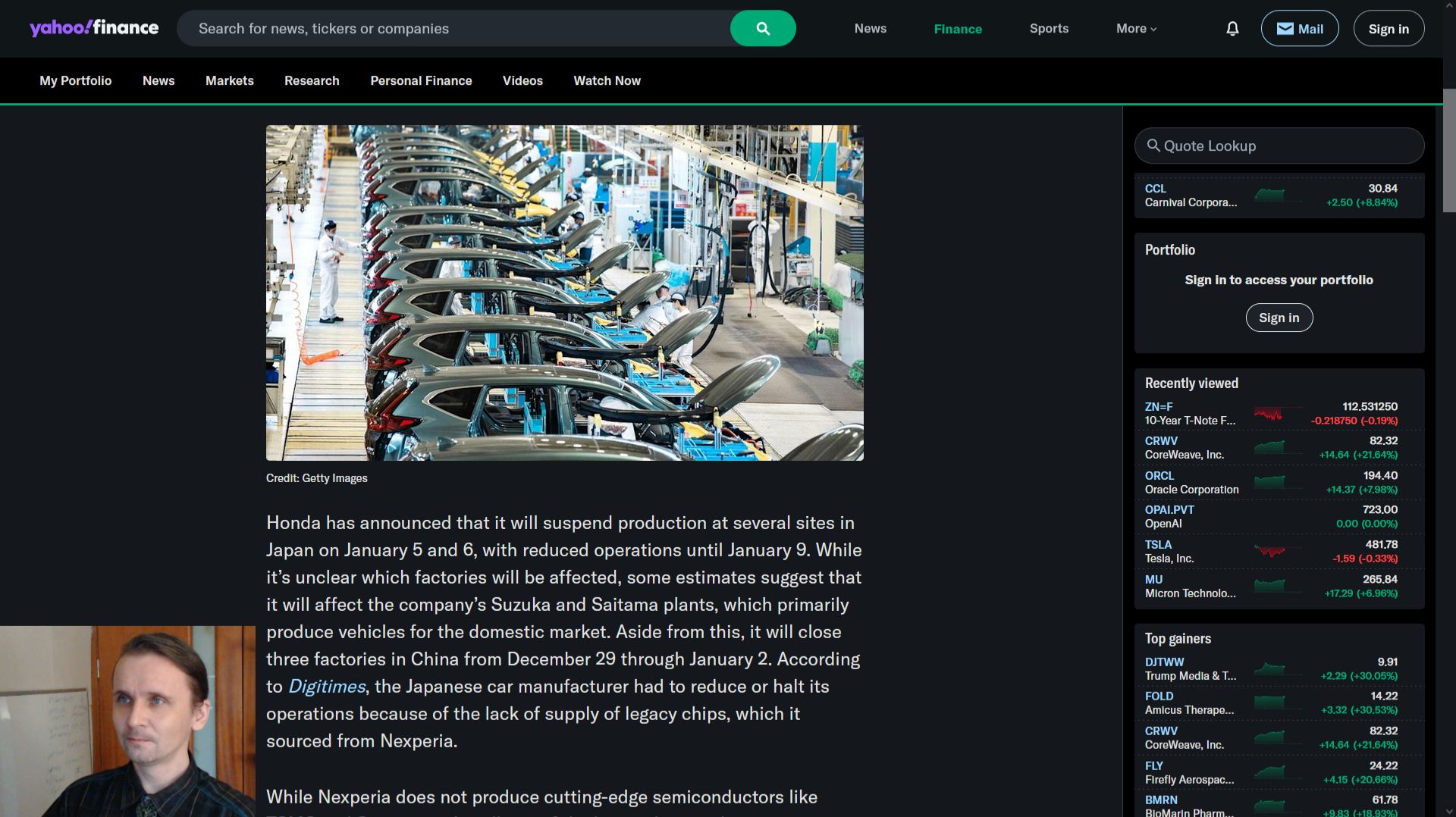Click the CCL change +2.50 (+8.84%)

(1361, 202)
